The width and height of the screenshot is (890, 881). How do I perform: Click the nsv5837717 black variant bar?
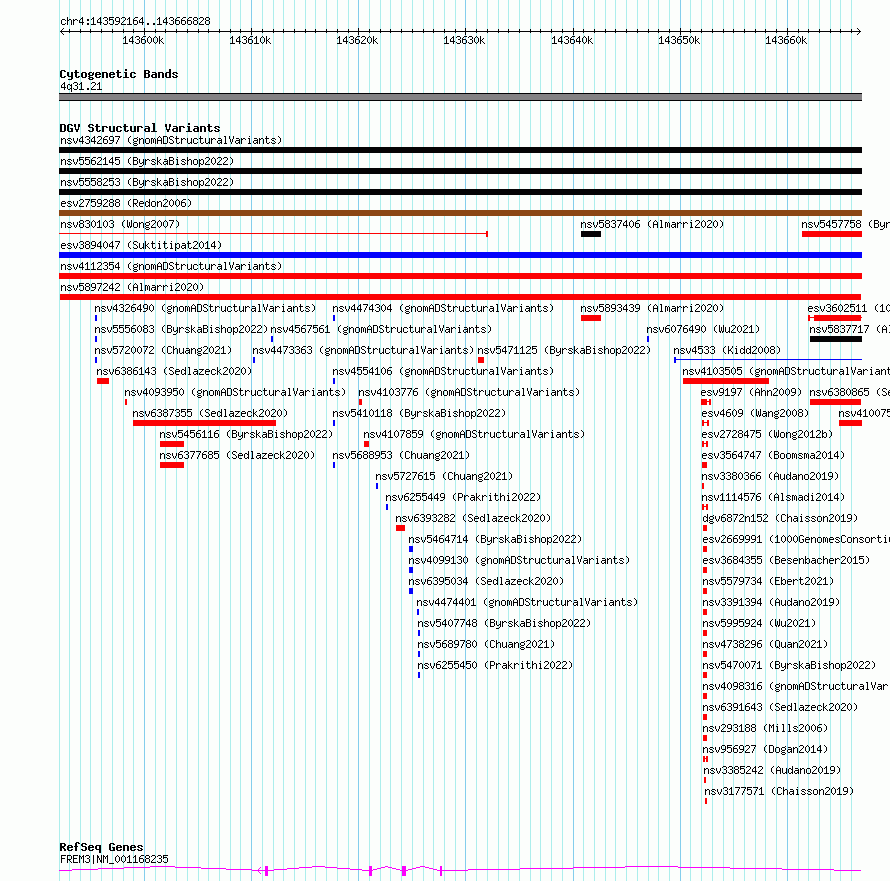pos(836,339)
